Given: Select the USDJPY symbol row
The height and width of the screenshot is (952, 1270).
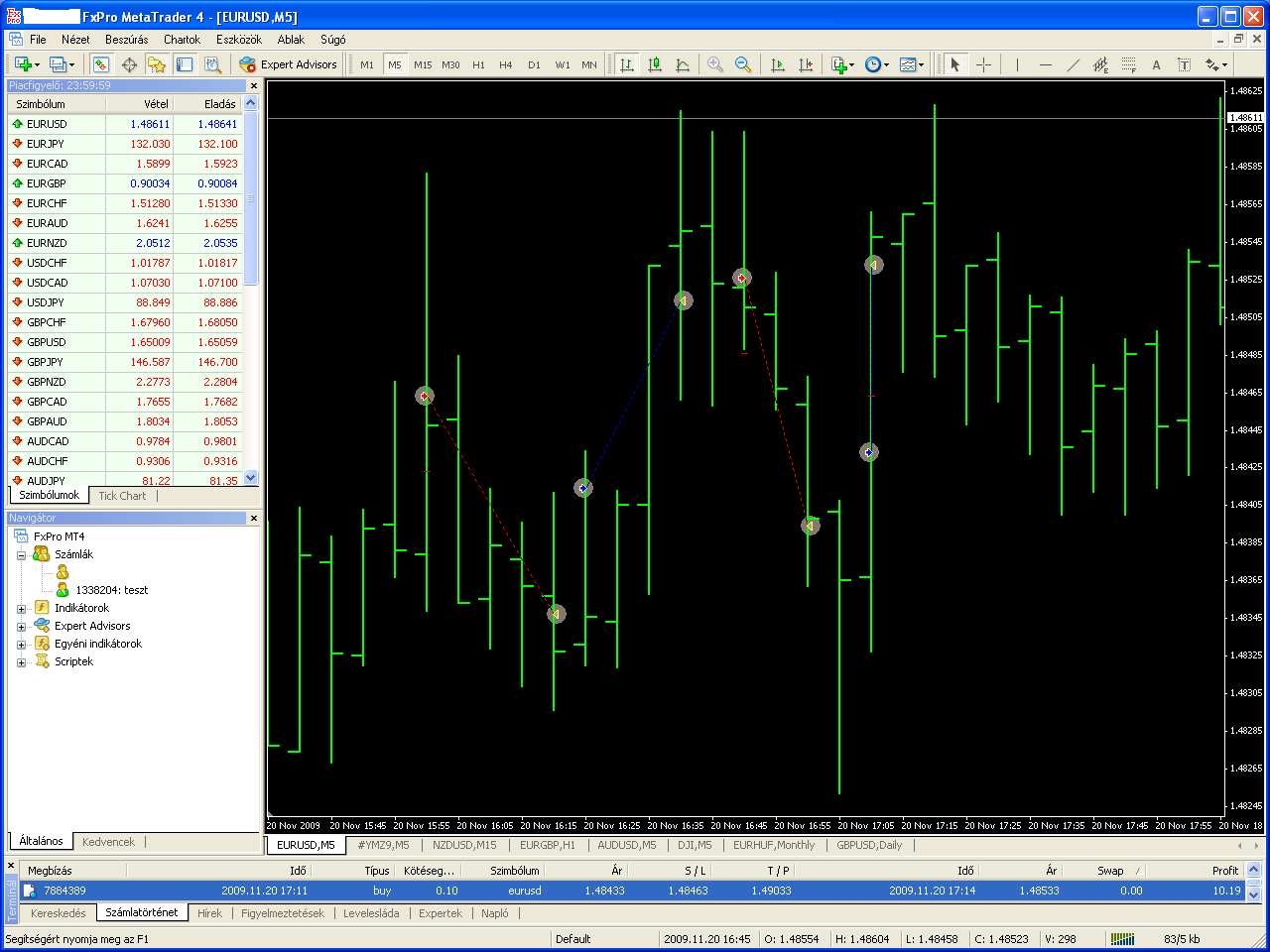Looking at the screenshot, I should [125, 302].
